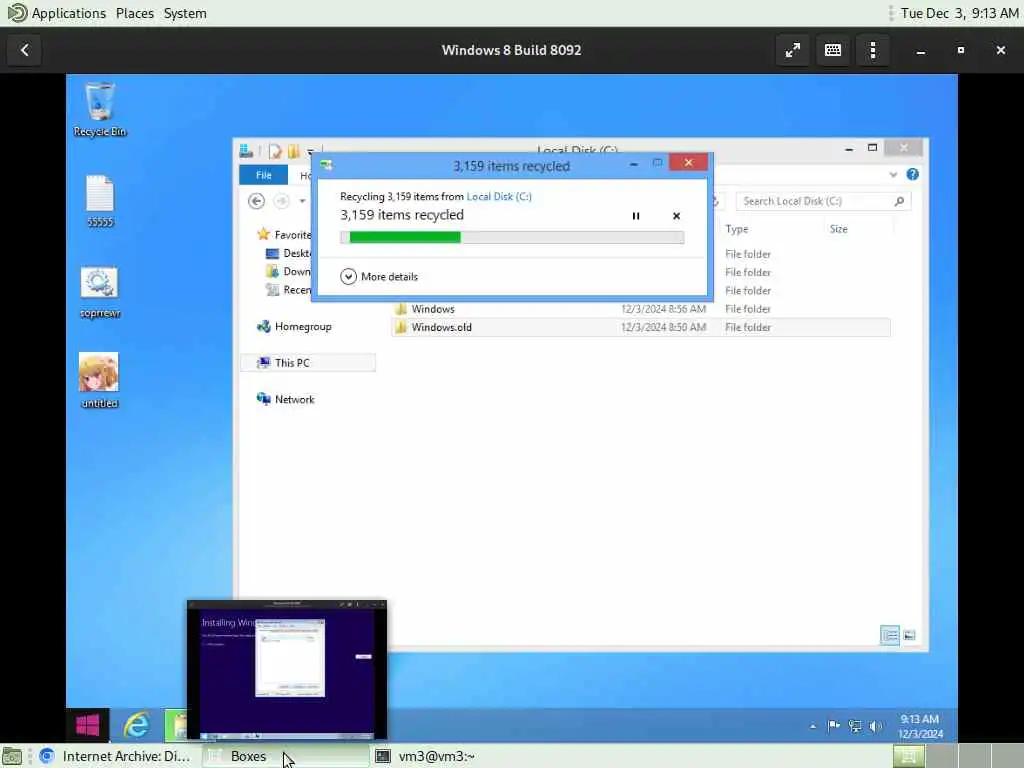Select the soprrewr desktop icon
Image resolution: width=1024 pixels, height=768 pixels.
point(99,292)
